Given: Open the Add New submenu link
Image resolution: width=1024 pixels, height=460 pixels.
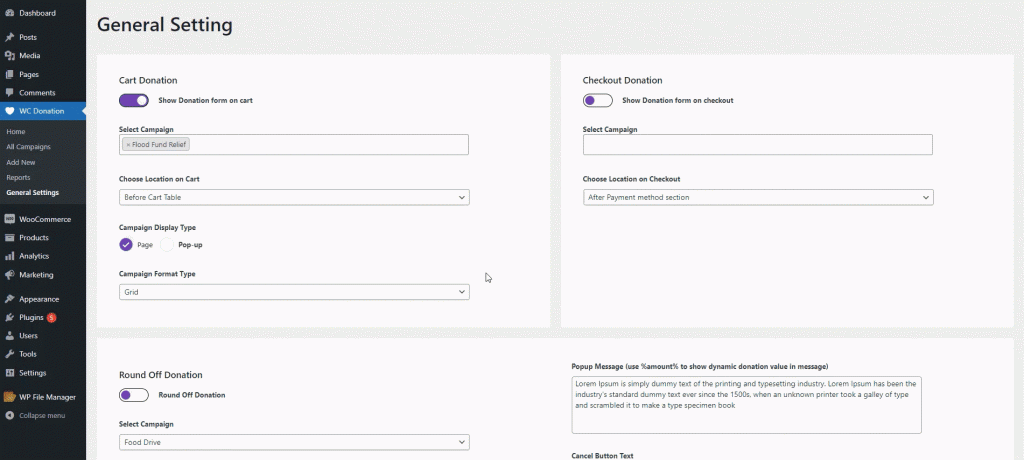Looking at the screenshot, I should point(21,162).
